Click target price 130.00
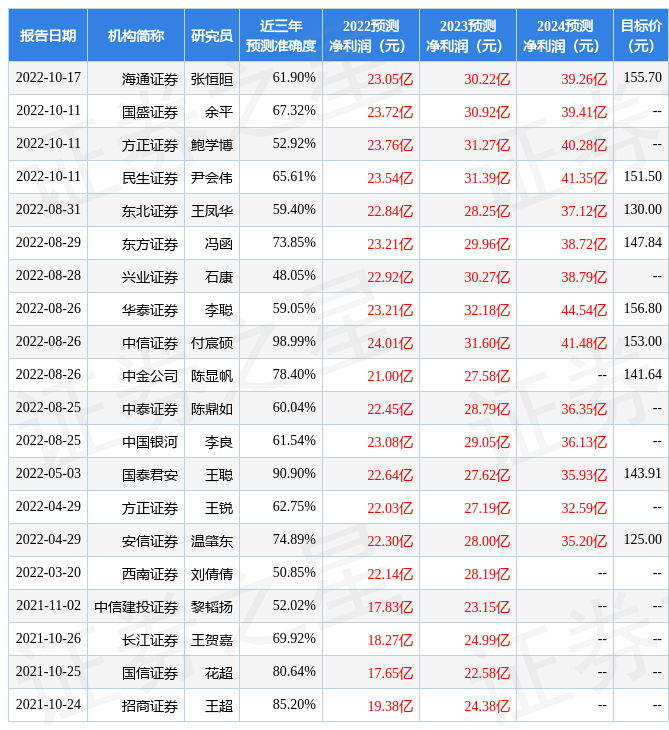 [x=643, y=210]
